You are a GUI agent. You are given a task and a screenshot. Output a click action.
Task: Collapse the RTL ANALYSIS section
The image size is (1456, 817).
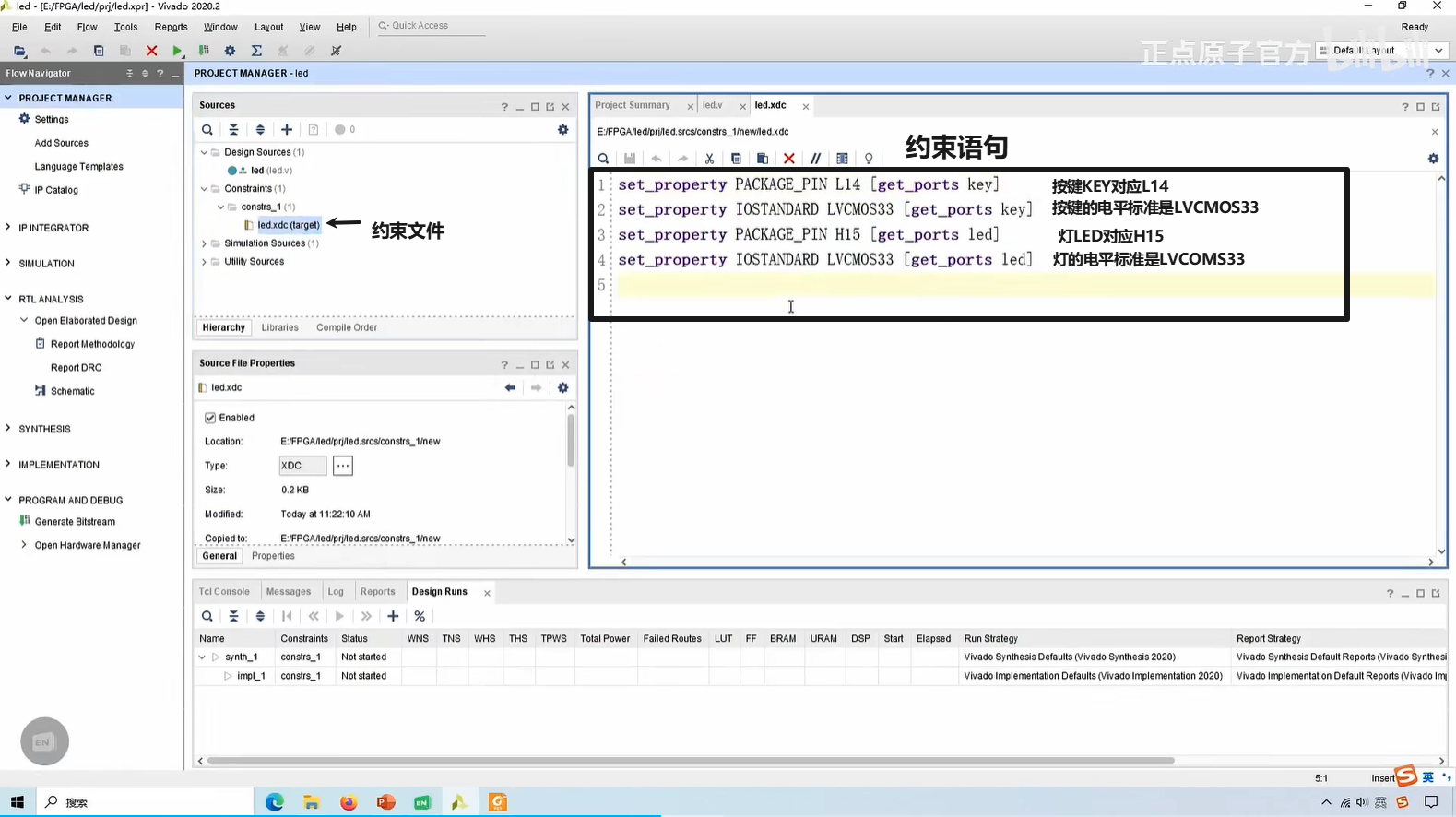coord(8,299)
